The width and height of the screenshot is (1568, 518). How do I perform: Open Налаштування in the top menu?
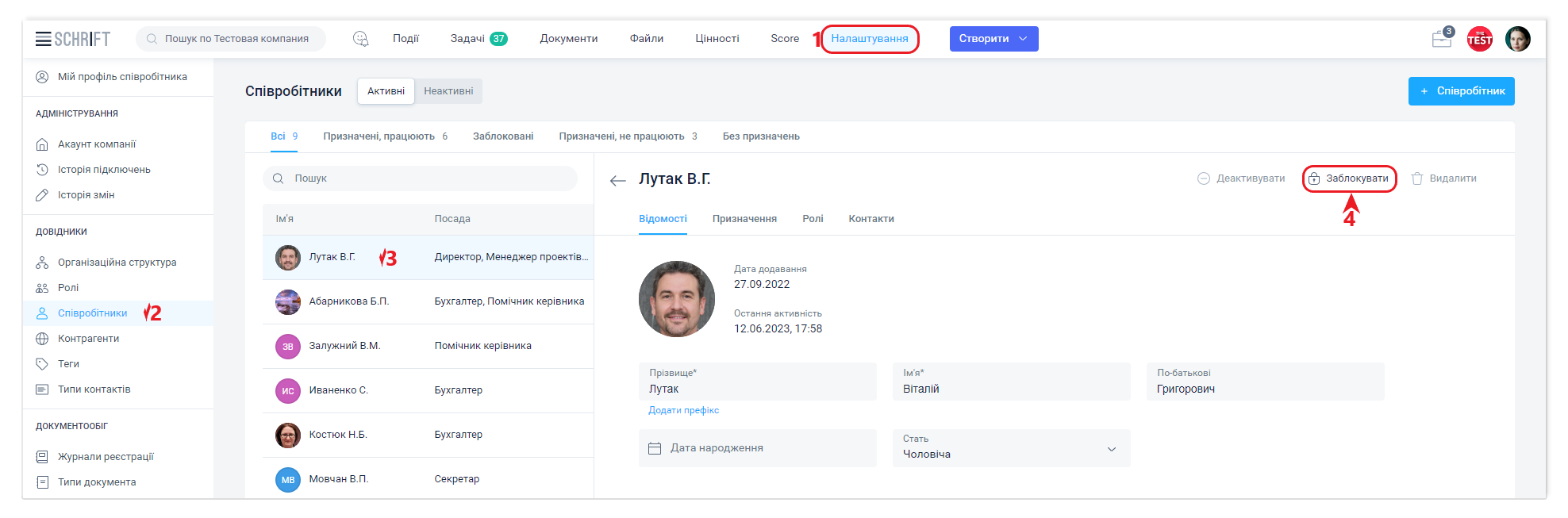[869, 39]
